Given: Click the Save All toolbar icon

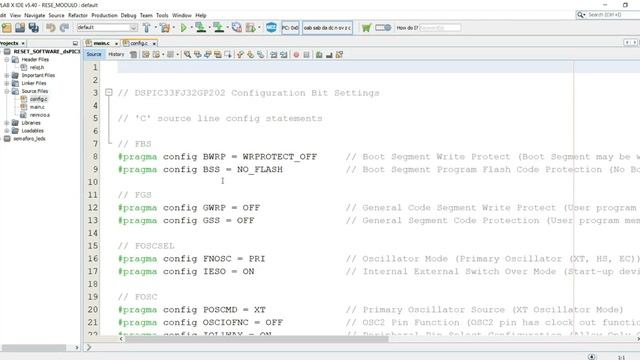Looking at the screenshot, I should pyautogui.click(x=33, y=28).
